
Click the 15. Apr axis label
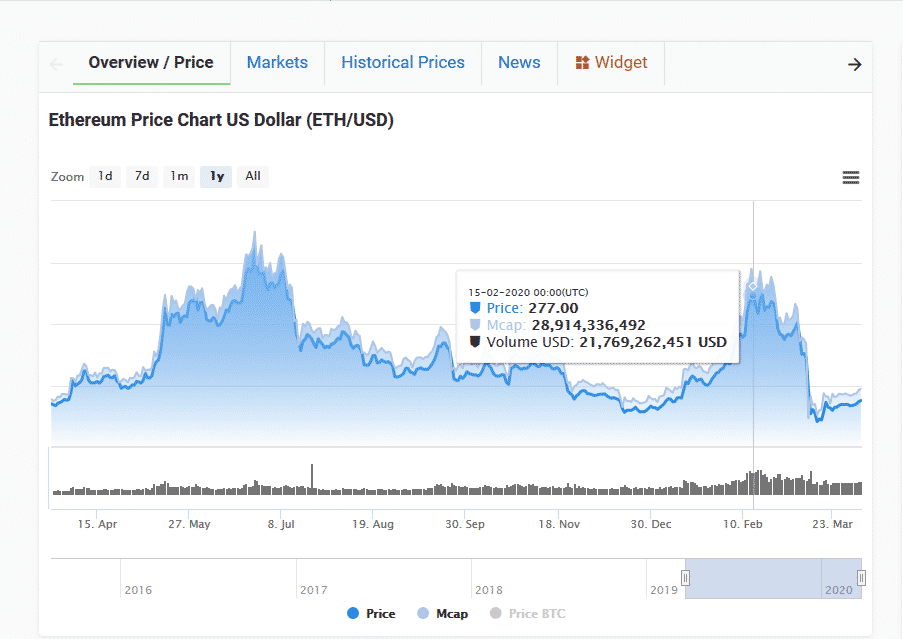pyautogui.click(x=97, y=524)
